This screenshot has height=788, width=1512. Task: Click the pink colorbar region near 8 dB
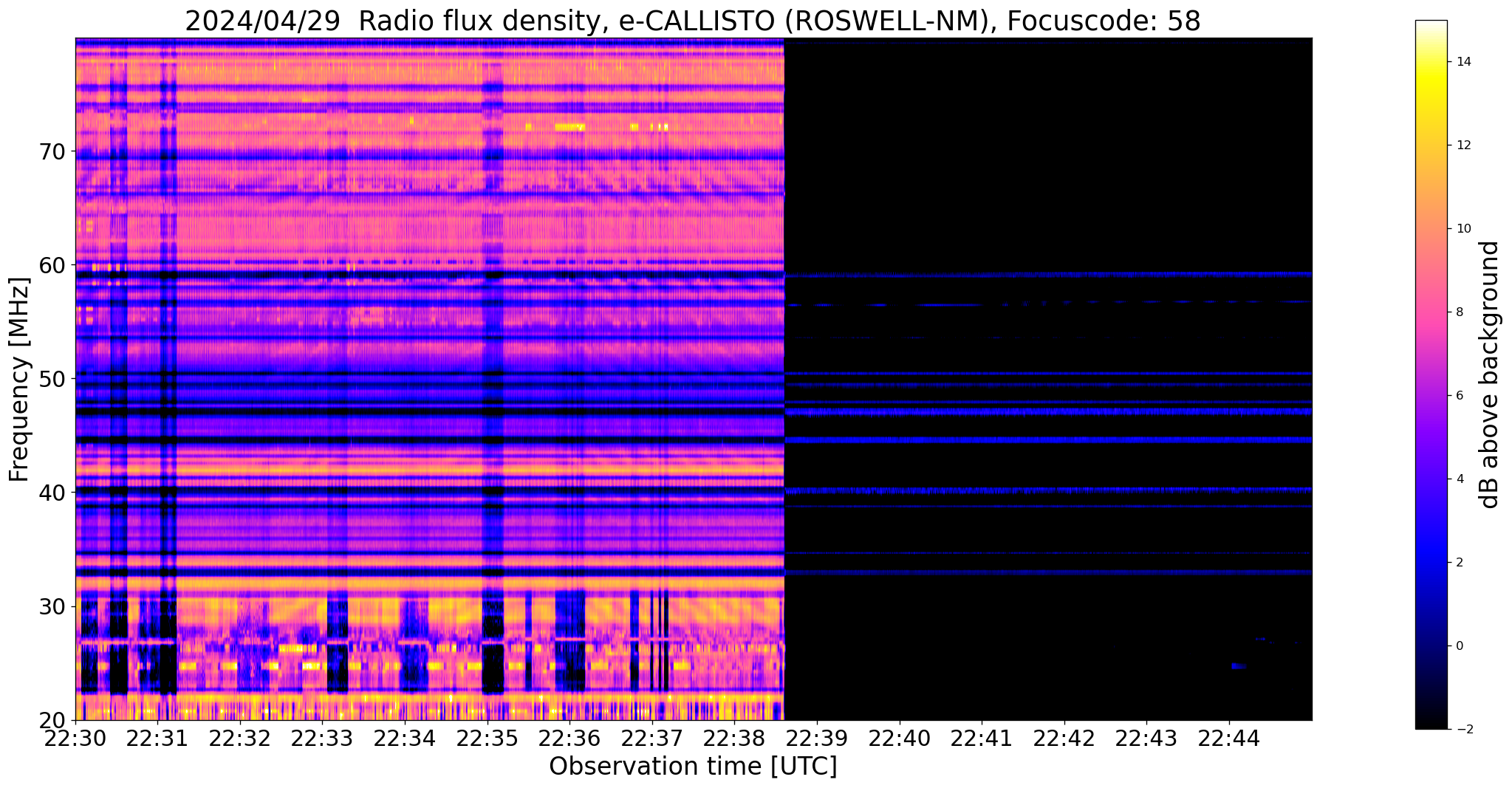(x=1431, y=312)
